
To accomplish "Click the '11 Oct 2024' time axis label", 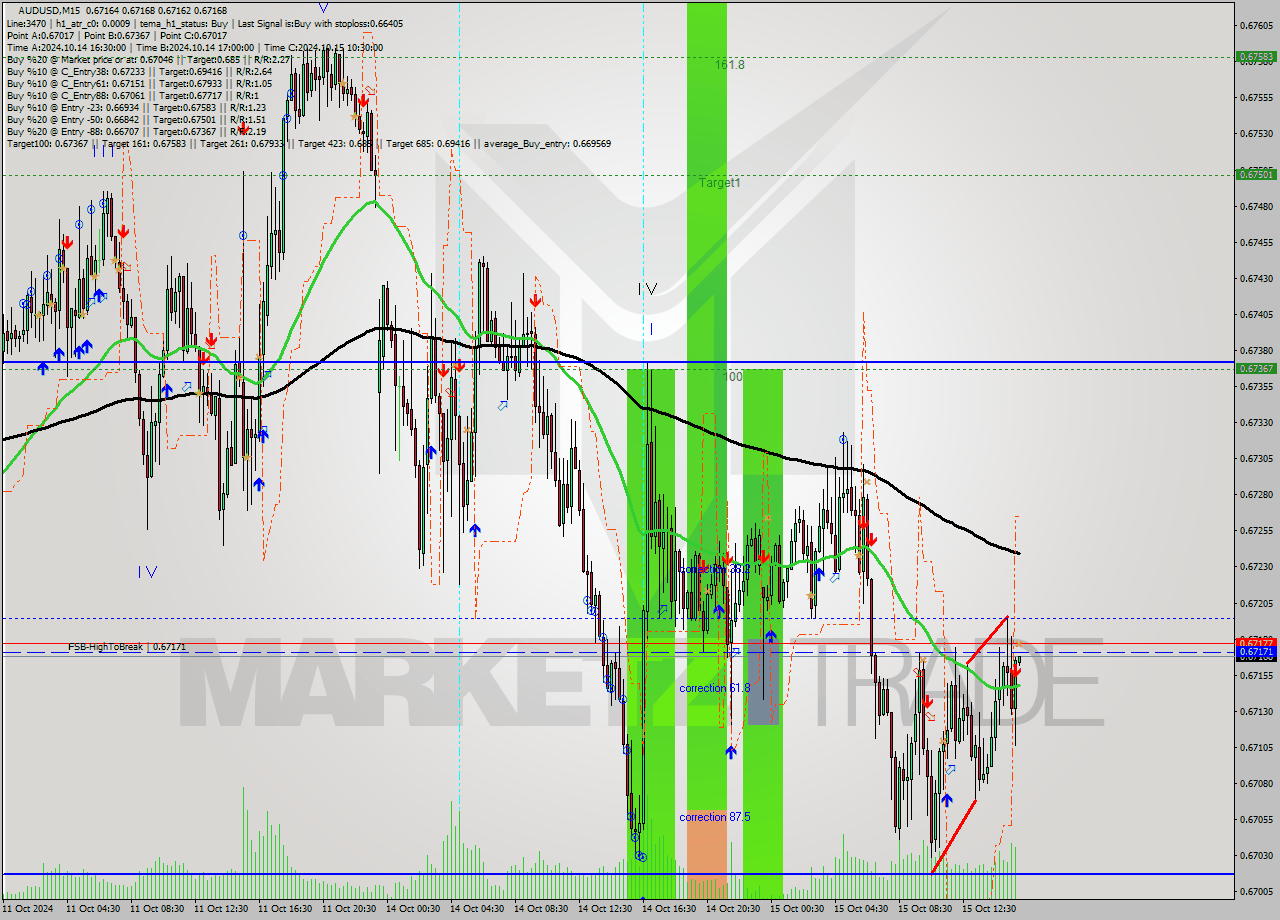I will click(28, 909).
